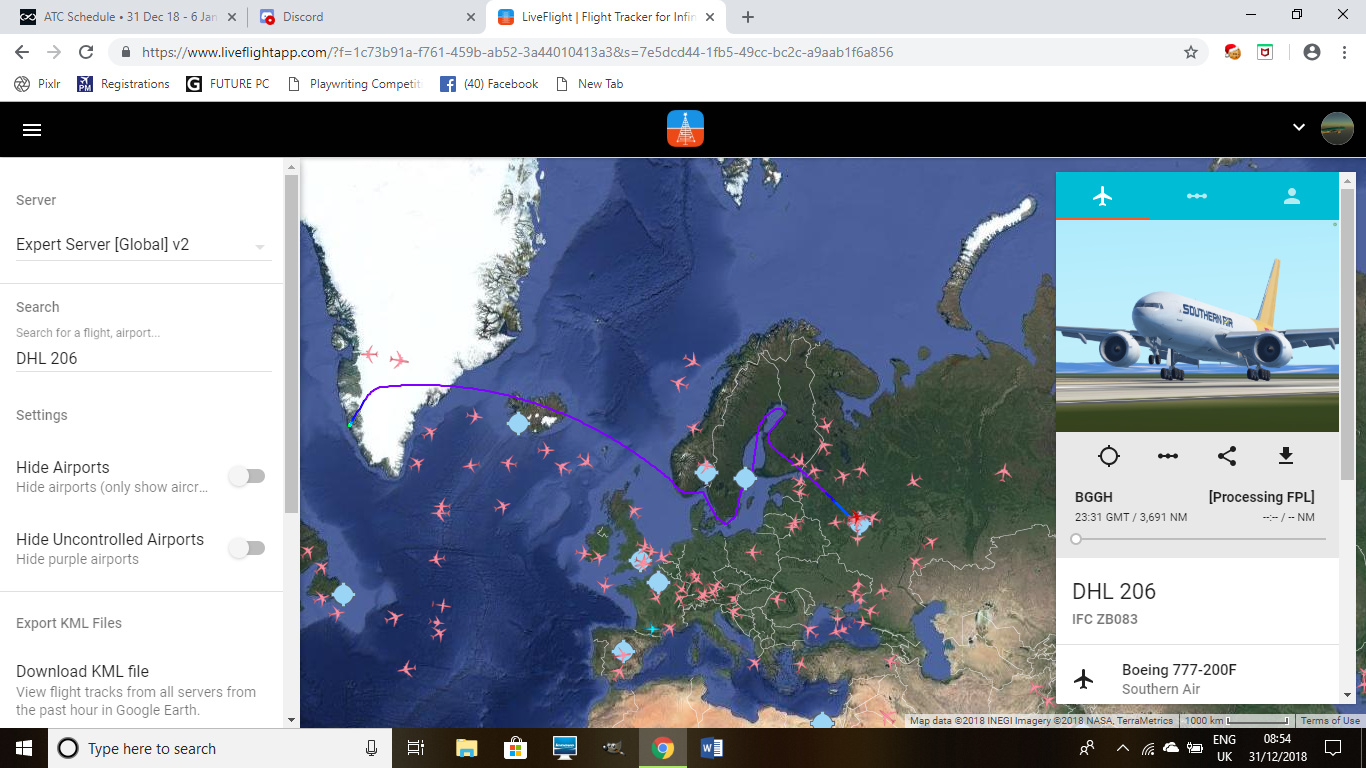Toggle the Hide Uncontrolled Airports switch

(x=246, y=548)
